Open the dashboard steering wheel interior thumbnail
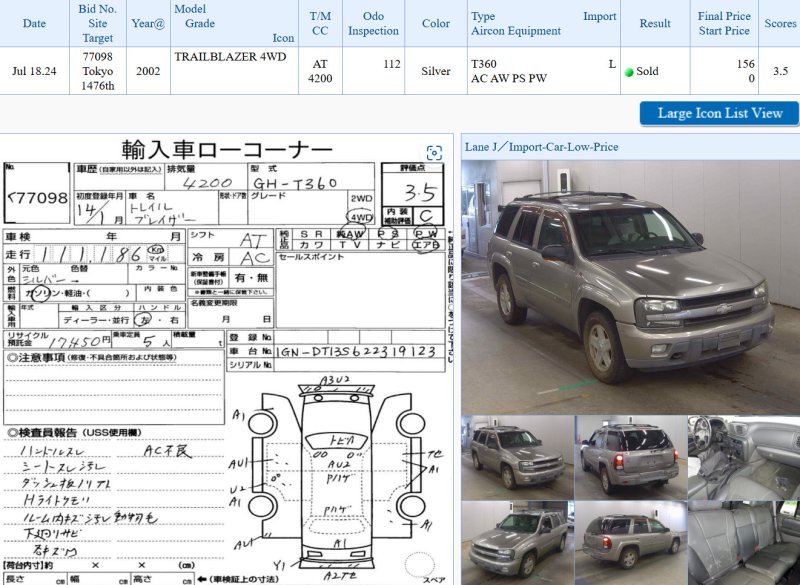800x585 pixels. 743,457
